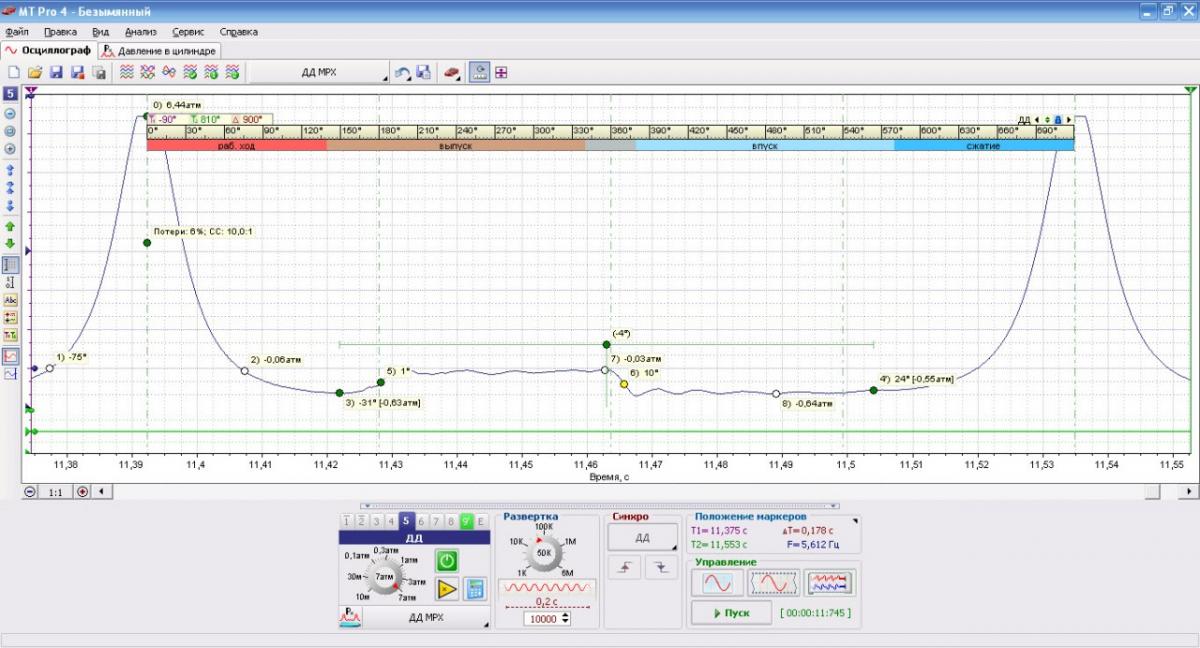The image size is (1200, 648).
Task: Open the Анализ menu
Action: (141, 32)
